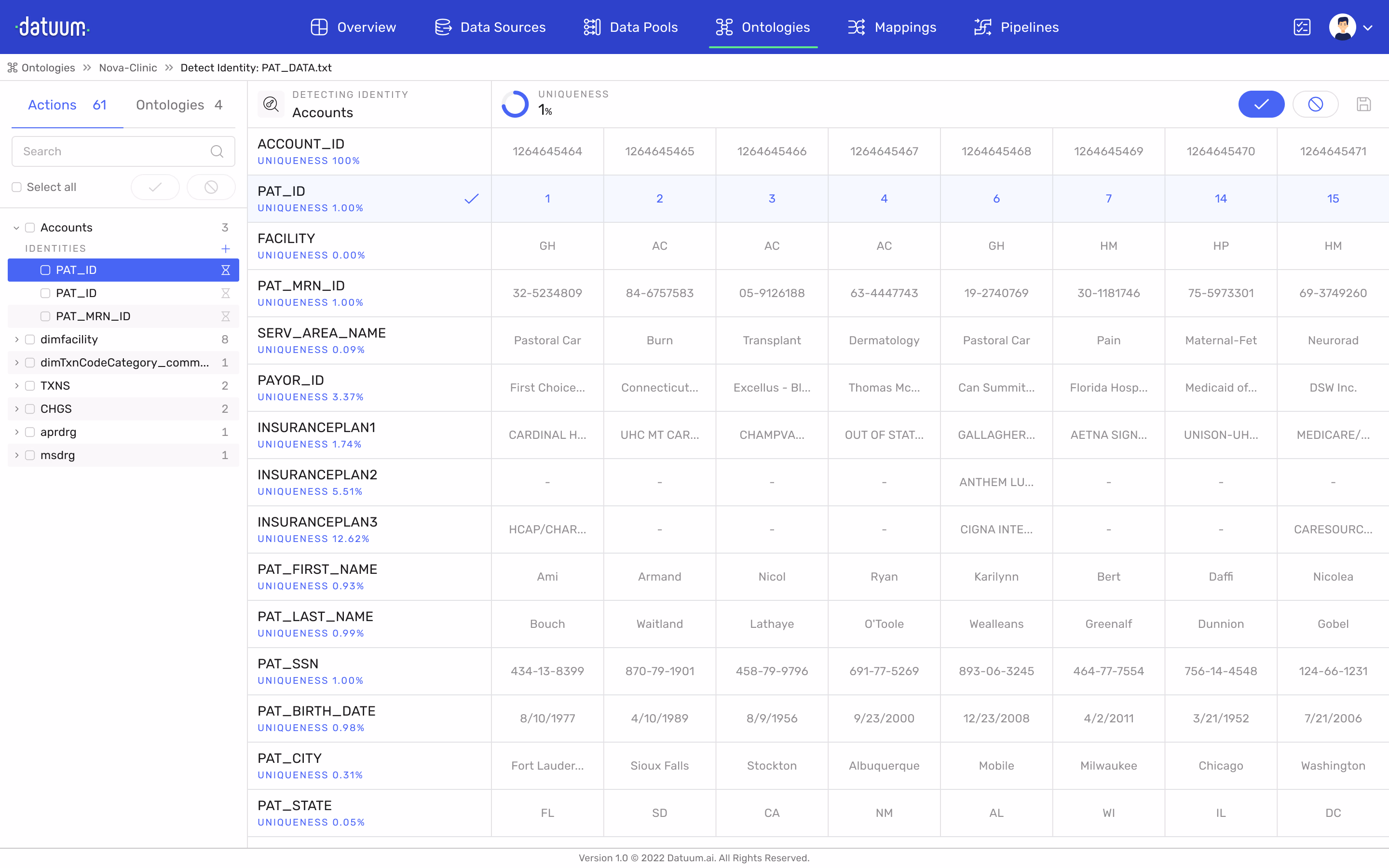
Task: Collapse the Accounts tree node
Action: [x=16, y=227]
